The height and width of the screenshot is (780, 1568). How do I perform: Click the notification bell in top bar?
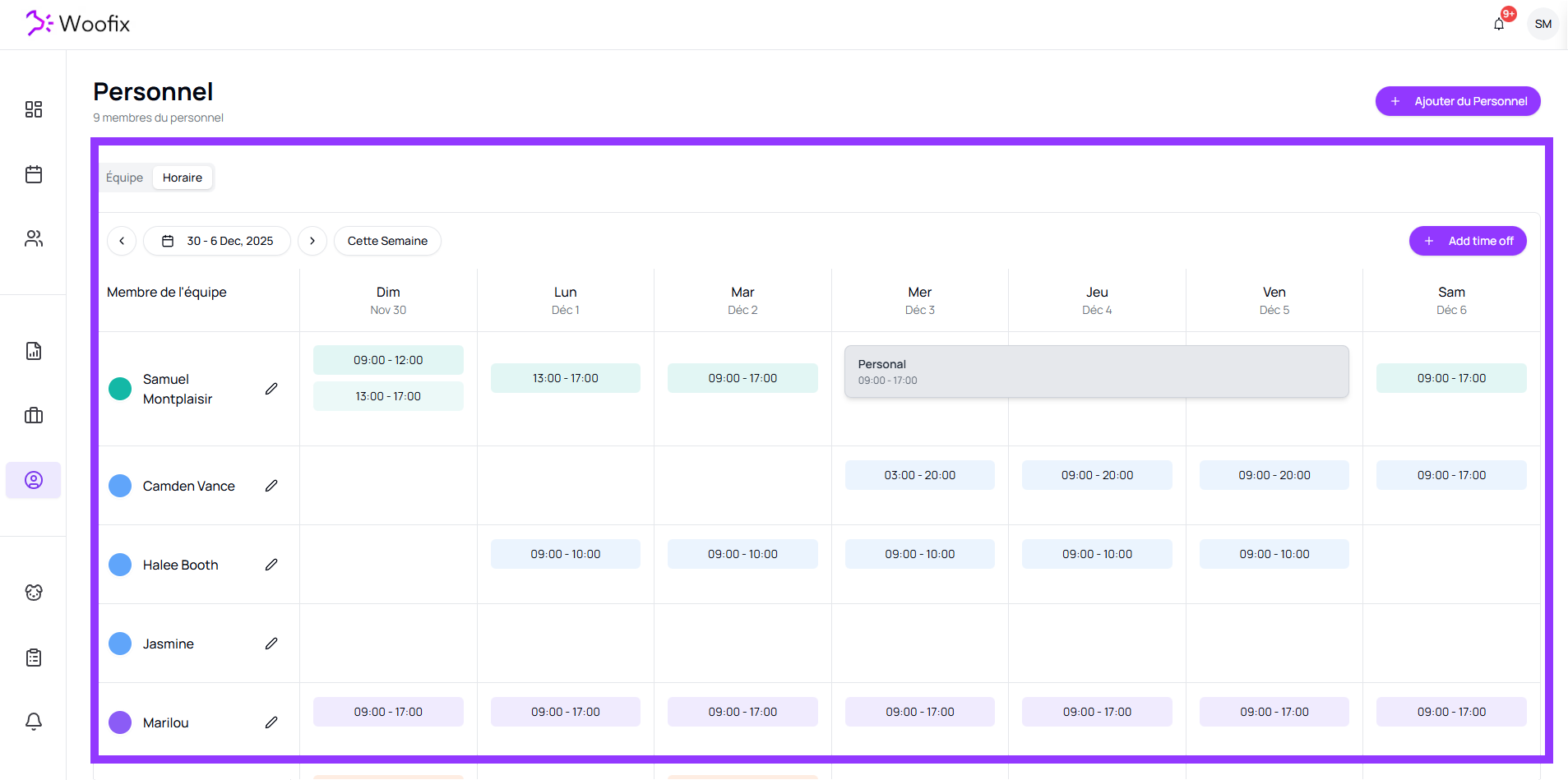pos(1499,24)
